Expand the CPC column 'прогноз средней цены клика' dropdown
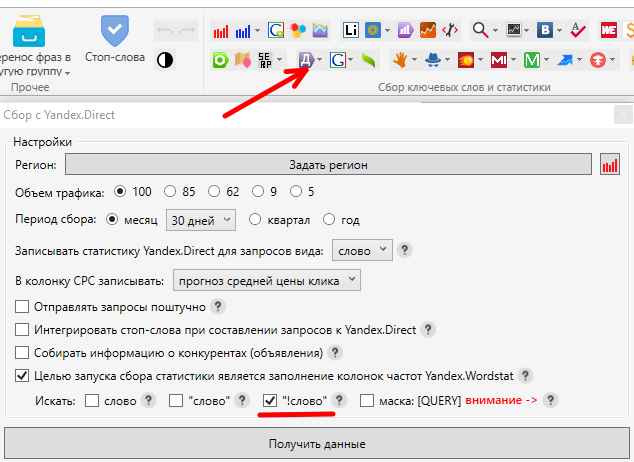Image resolution: width=634 pixels, height=462 pixels. pyautogui.click(x=266, y=282)
